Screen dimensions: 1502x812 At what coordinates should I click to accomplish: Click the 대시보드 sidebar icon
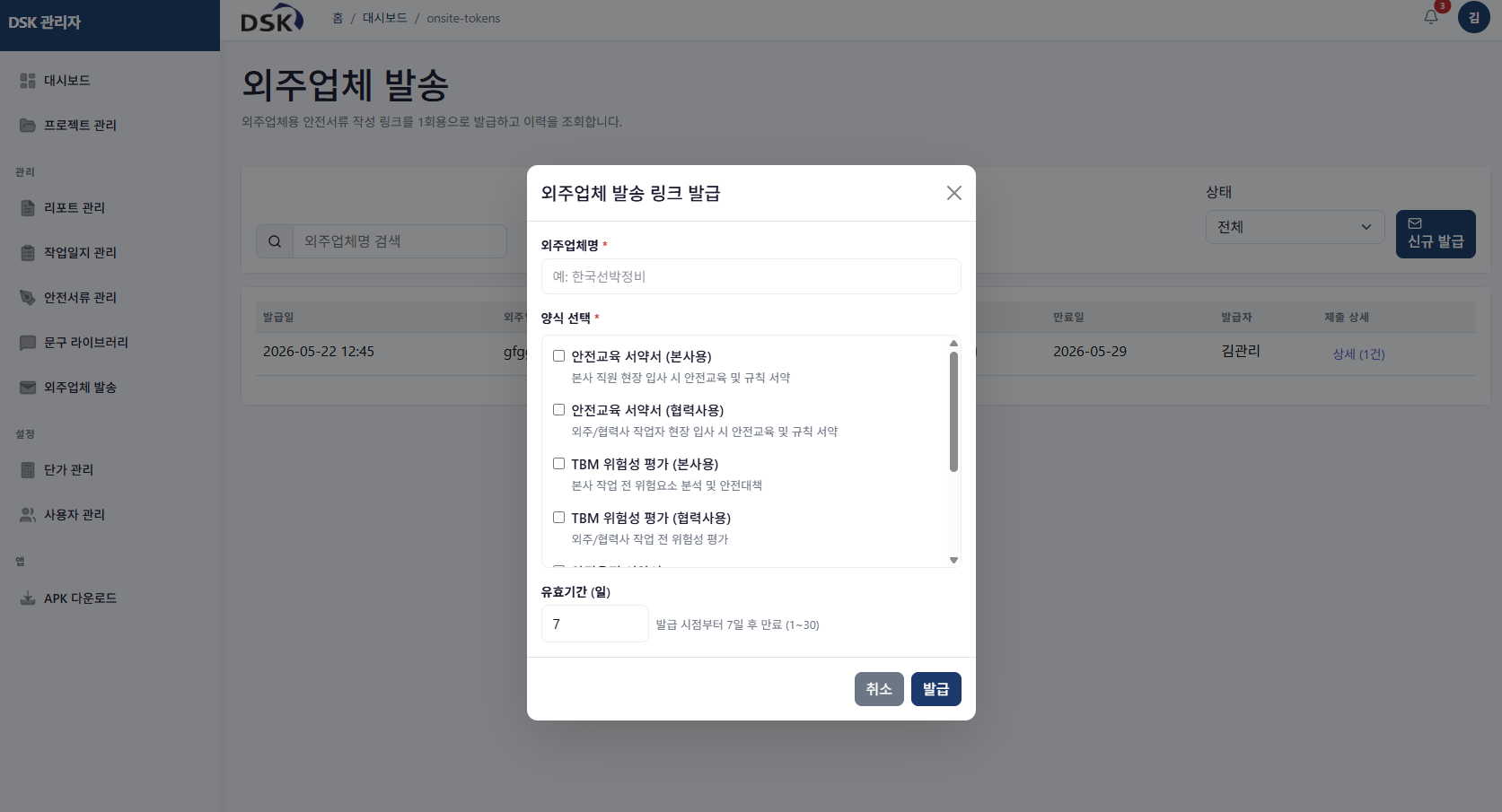coord(28,81)
